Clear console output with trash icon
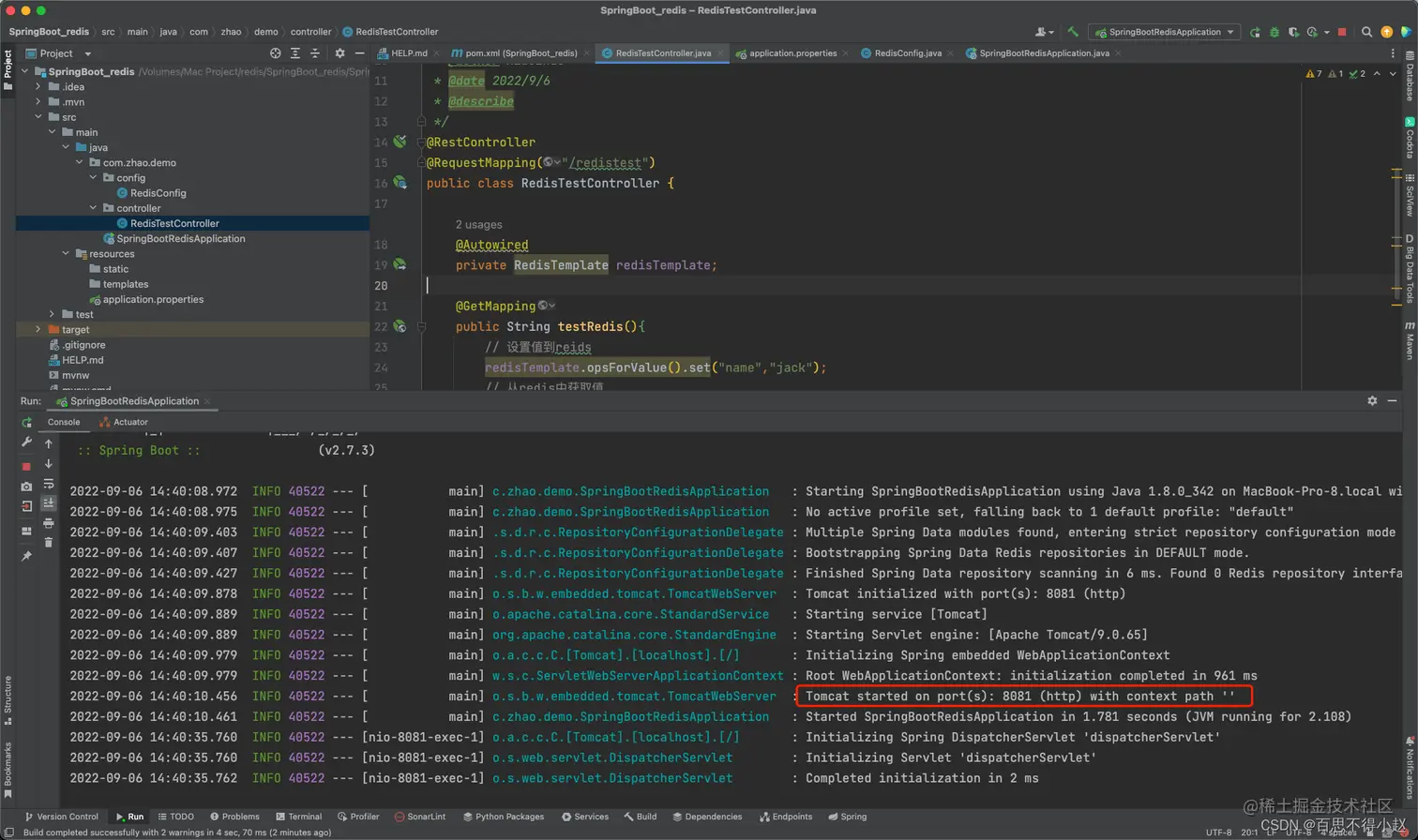This screenshot has width=1418, height=840. tap(49, 543)
